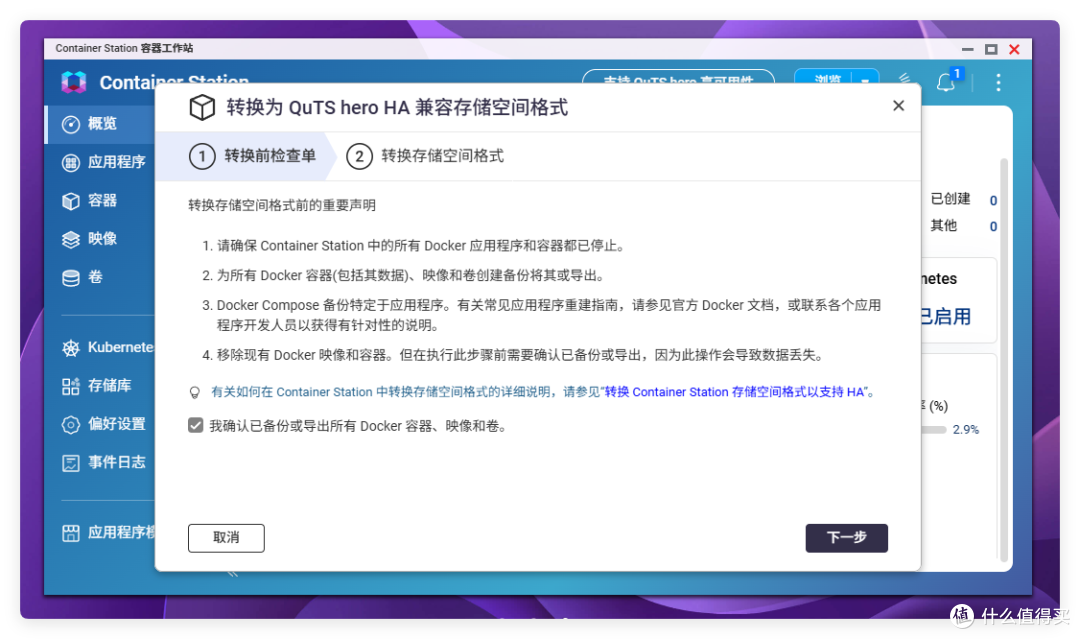Screen dimensions: 1080x639
Task: Uncheck the backup confirmation checkbox
Action: (196, 426)
